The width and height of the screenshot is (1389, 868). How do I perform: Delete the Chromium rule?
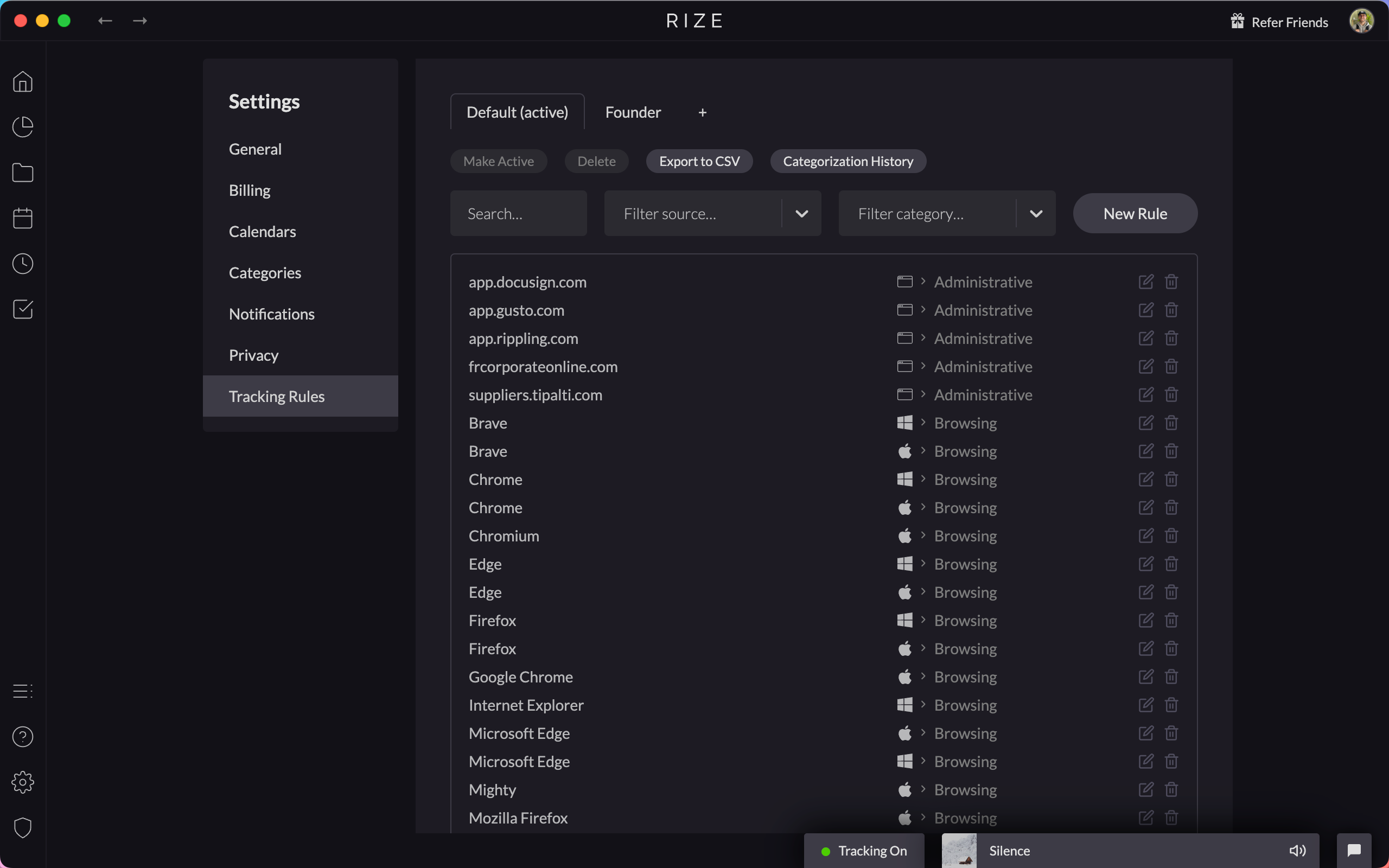[x=1171, y=535]
